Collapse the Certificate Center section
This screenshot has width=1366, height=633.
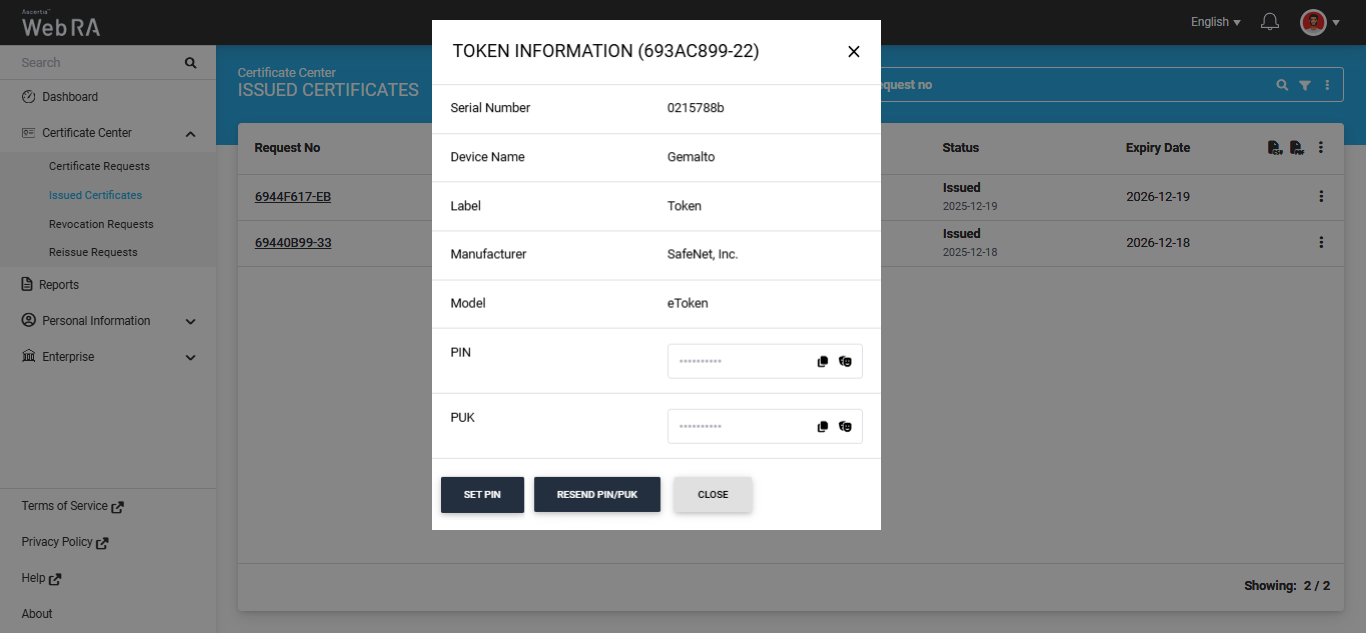click(191, 134)
